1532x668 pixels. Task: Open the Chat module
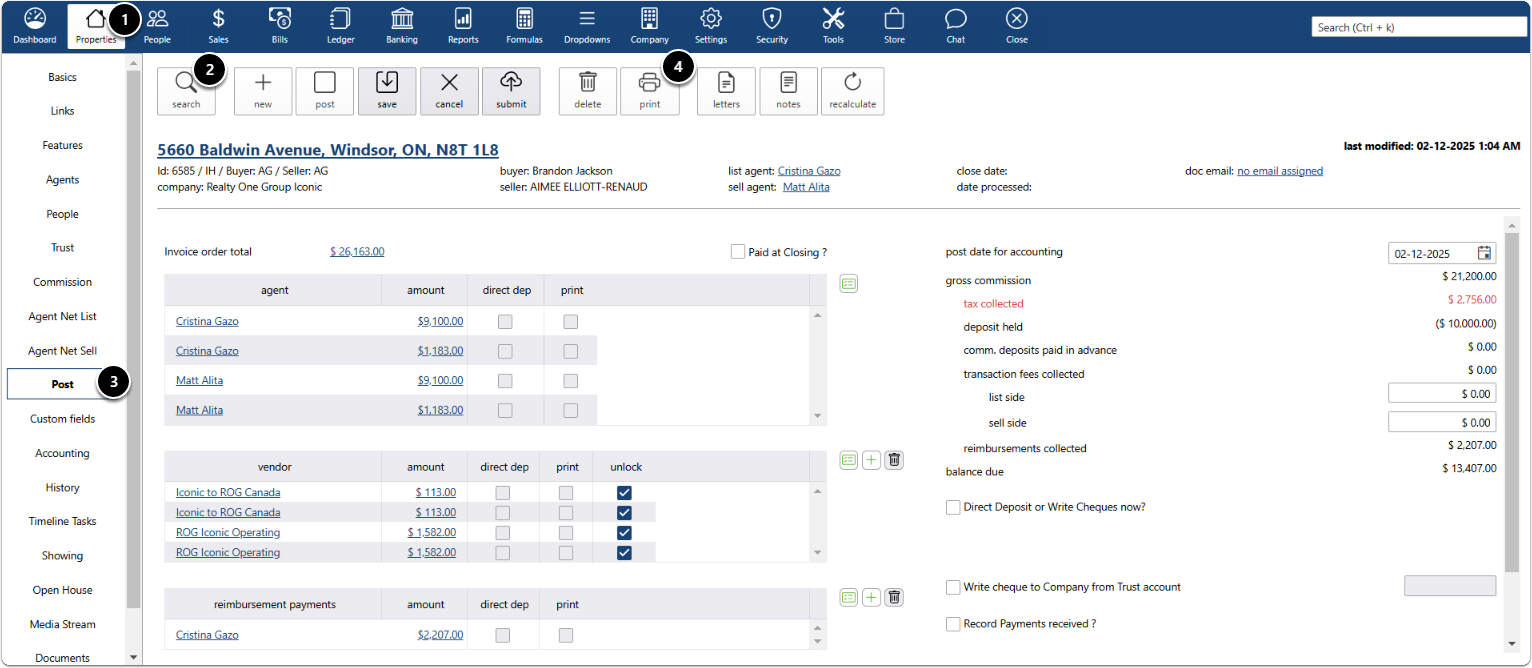(x=956, y=26)
